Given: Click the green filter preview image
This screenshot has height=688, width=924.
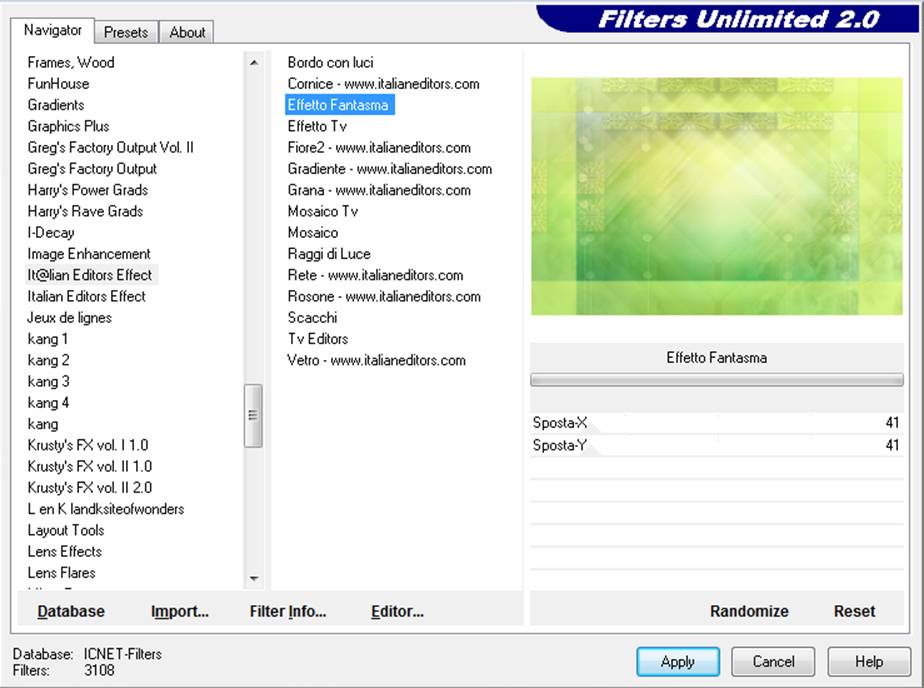Looking at the screenshot, I should pos(716,197).
